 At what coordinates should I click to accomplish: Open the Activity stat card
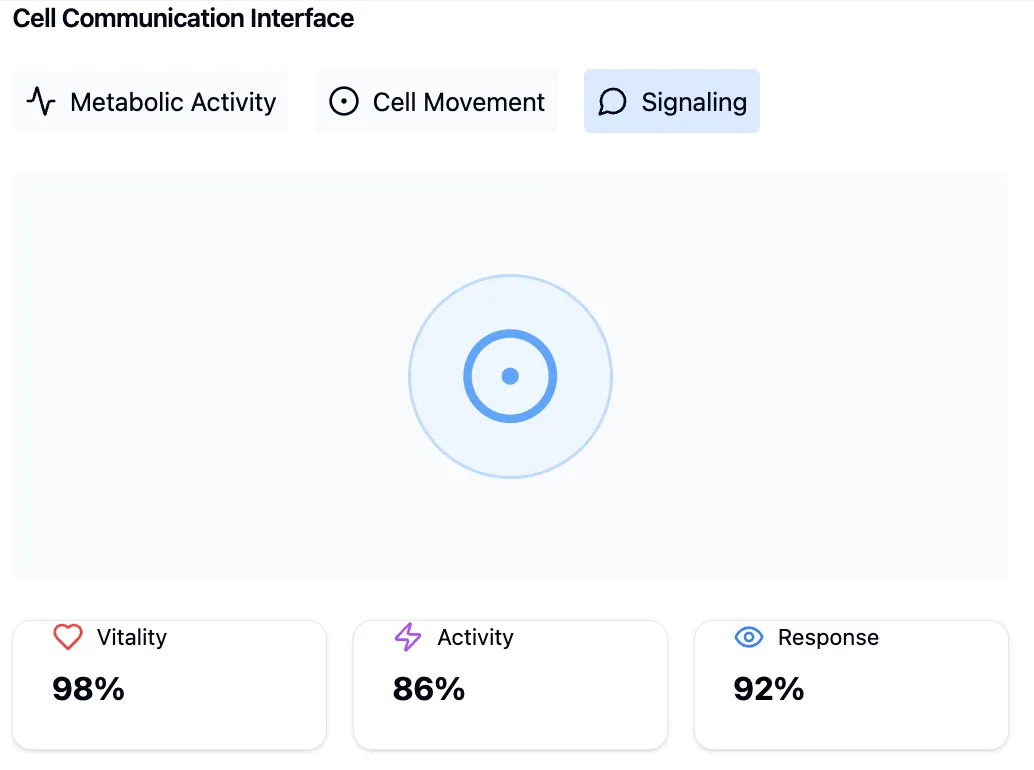510,685
